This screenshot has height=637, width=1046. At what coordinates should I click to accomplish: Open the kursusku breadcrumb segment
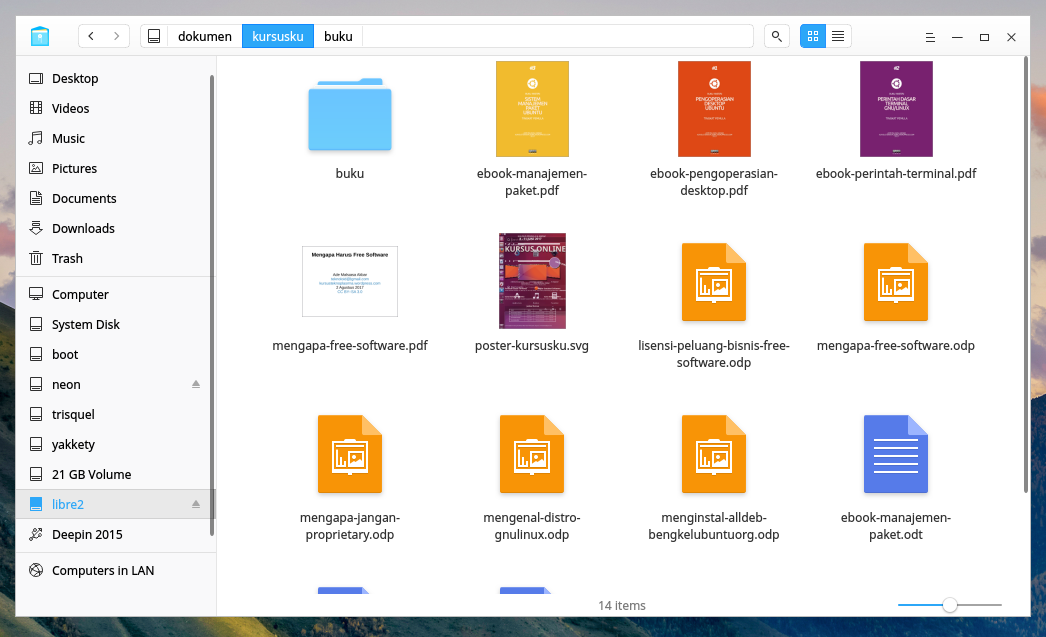tap(276, 36)
